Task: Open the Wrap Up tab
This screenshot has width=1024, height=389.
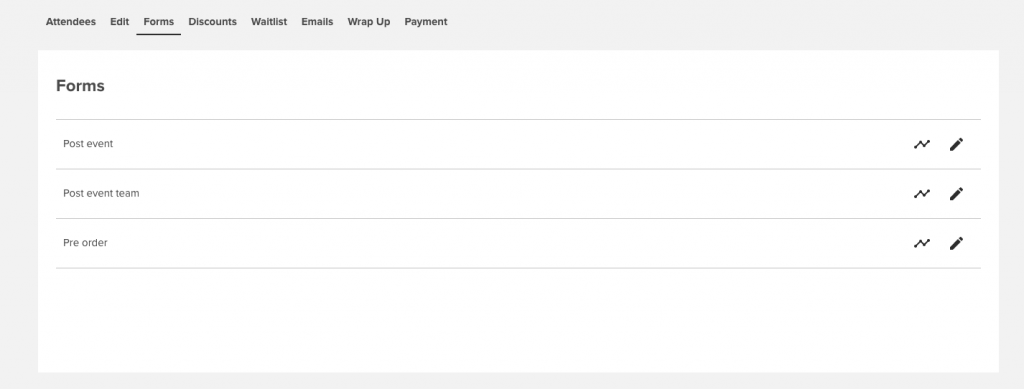Action: pyautogui.click(x=368, y=22)
